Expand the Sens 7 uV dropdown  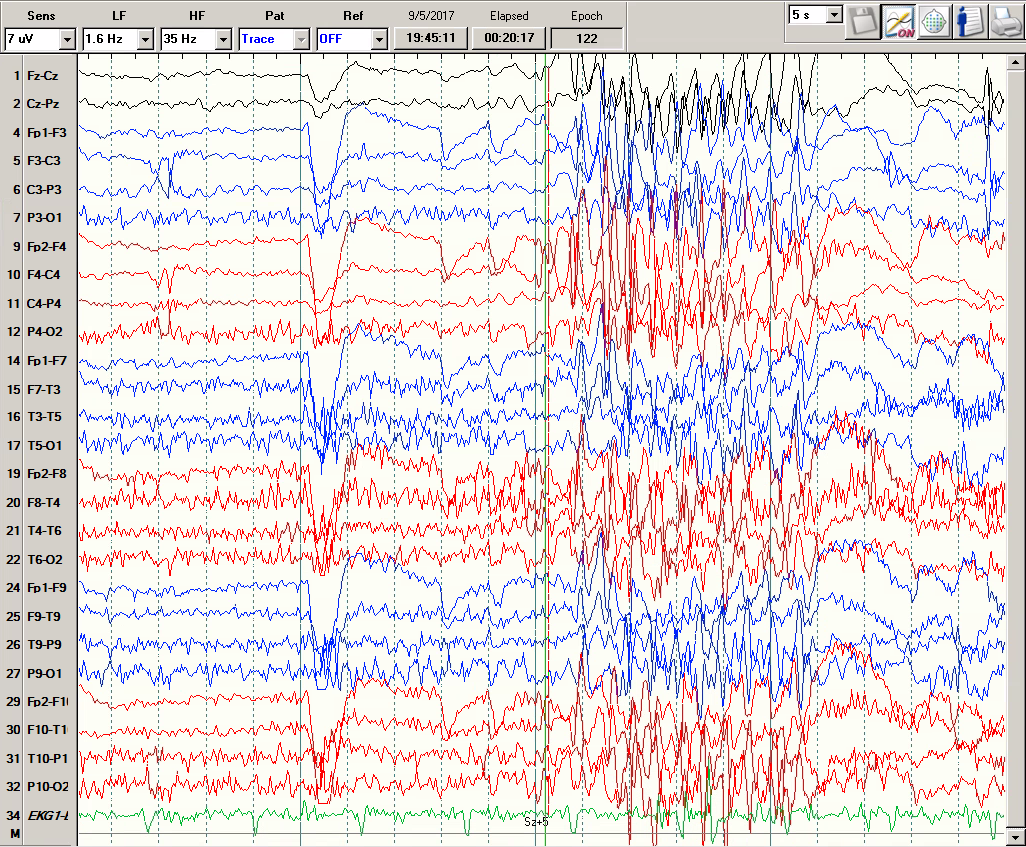(67, 39)
